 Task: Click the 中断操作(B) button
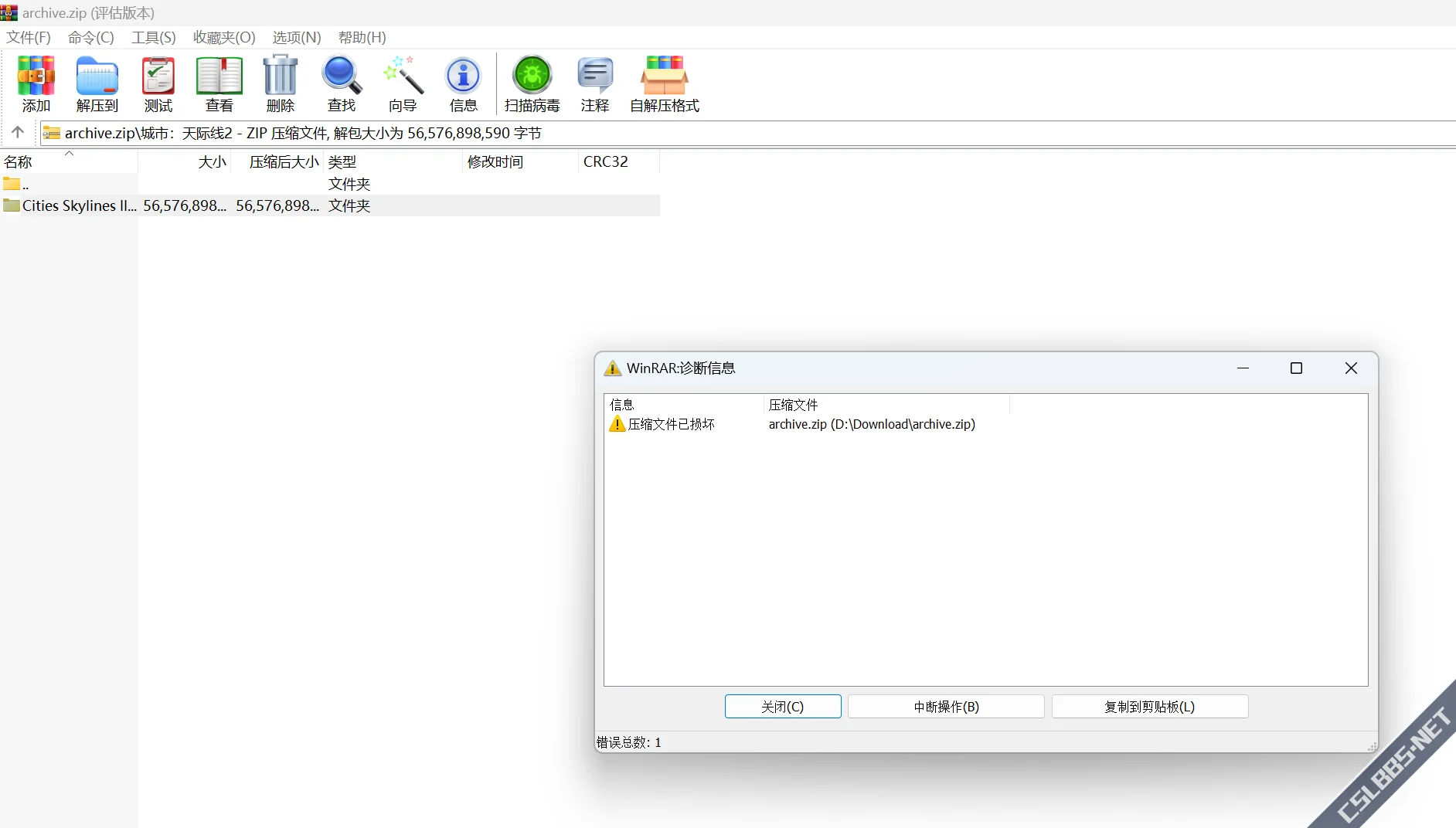946,707
